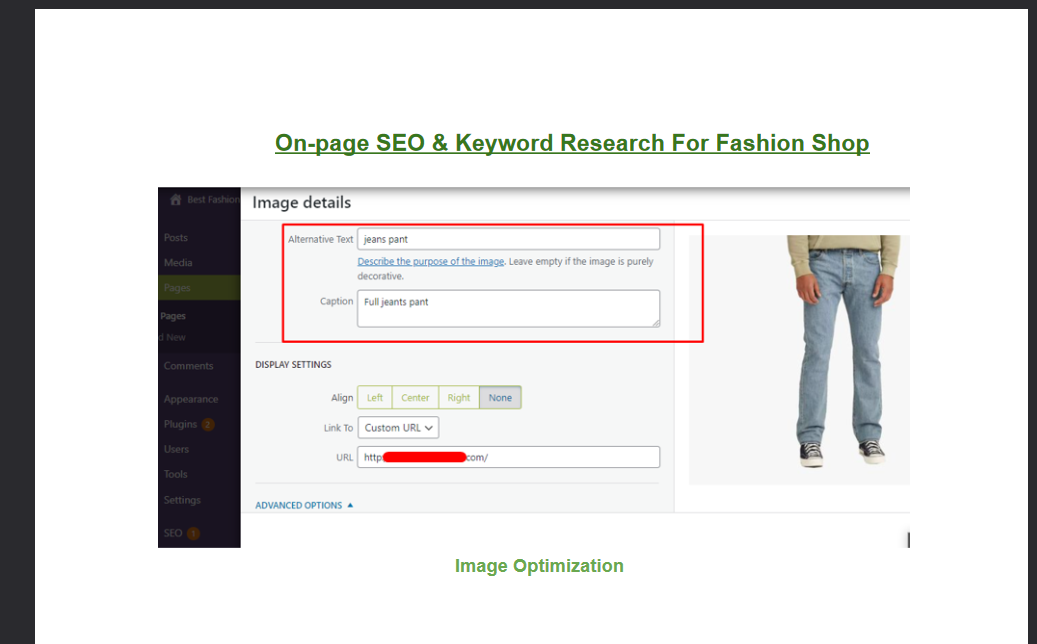Set image alignment to Left
Screen dimensions: 1037x644
[x=375, y=398]
